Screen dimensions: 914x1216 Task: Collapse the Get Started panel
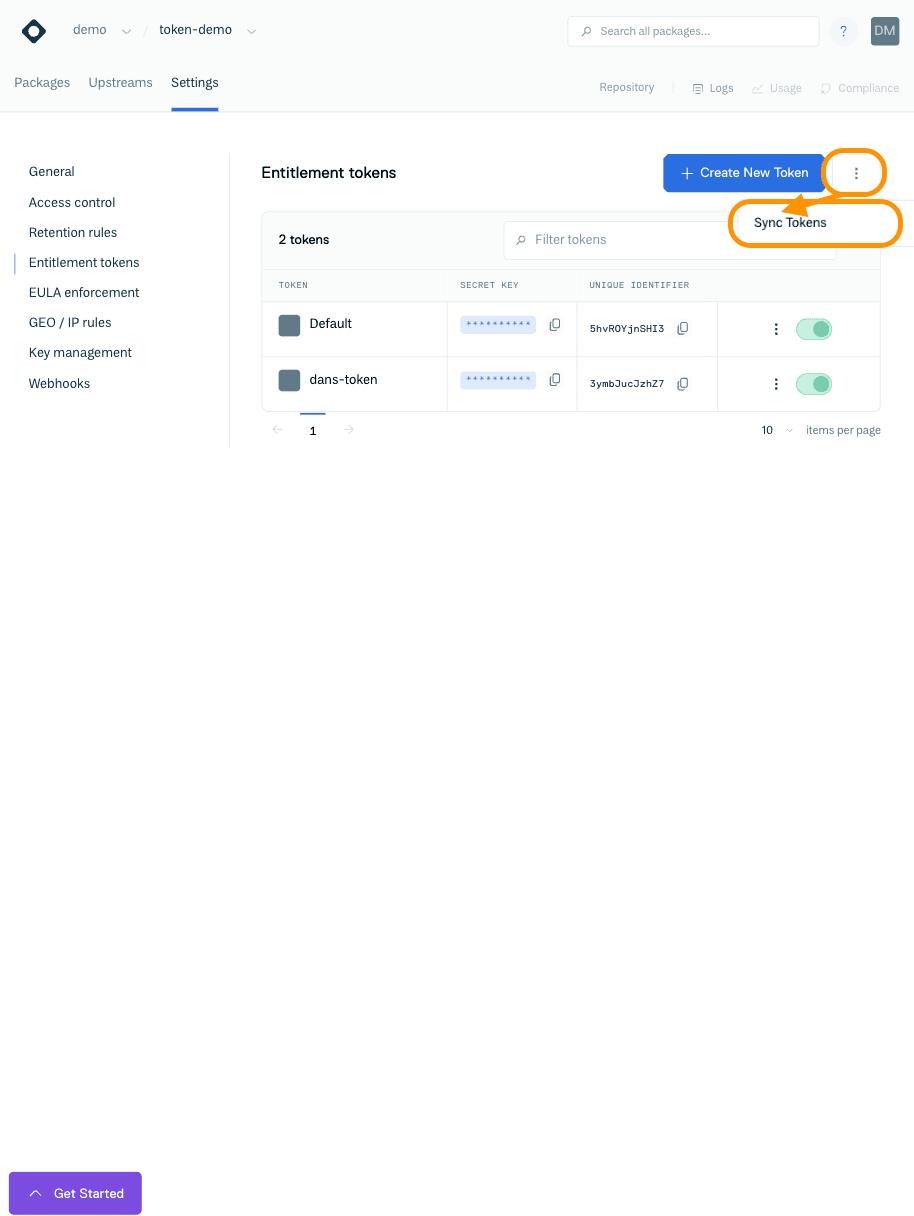pyautogui.click(x=36, y=1193)
